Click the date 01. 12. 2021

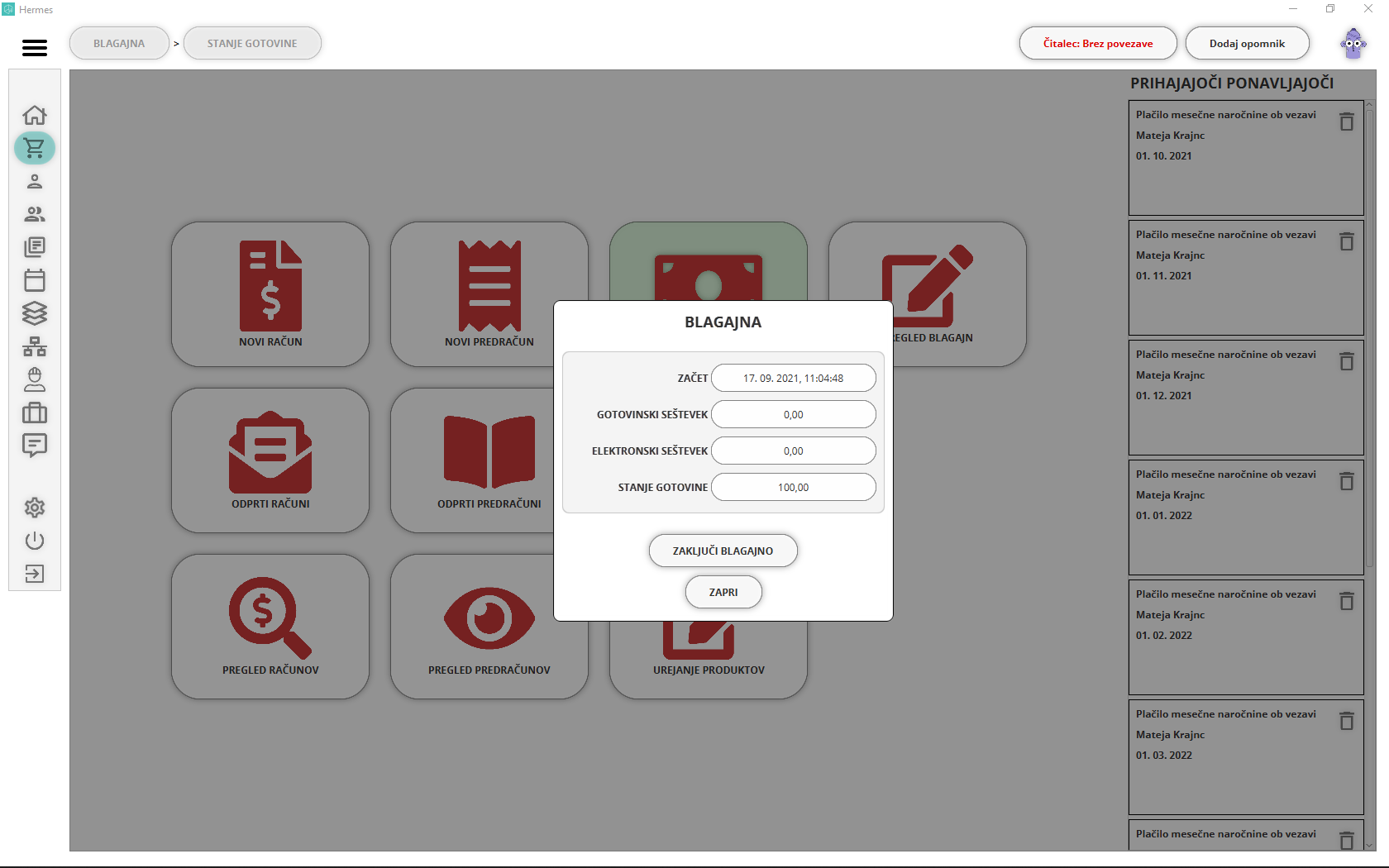pyautogui.click(x=1164, y=396)
